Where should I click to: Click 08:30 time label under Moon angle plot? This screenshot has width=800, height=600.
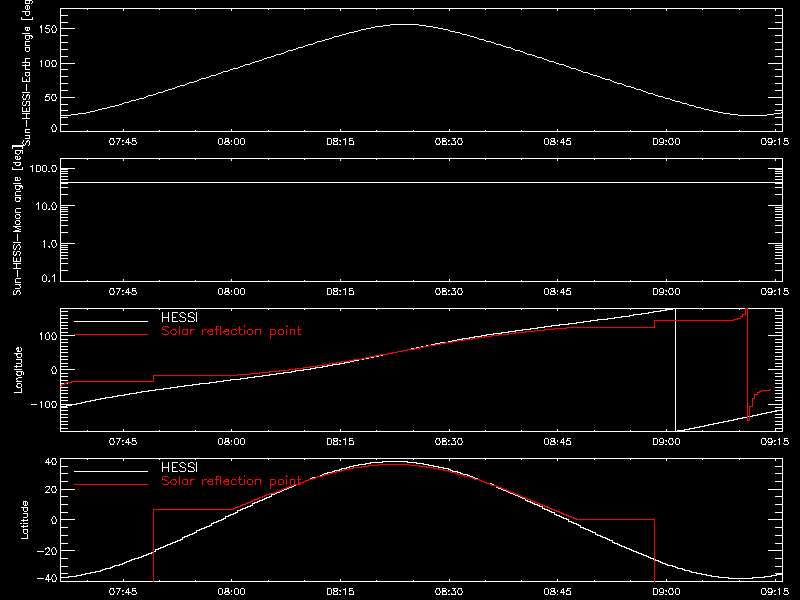tap(449, 292)
